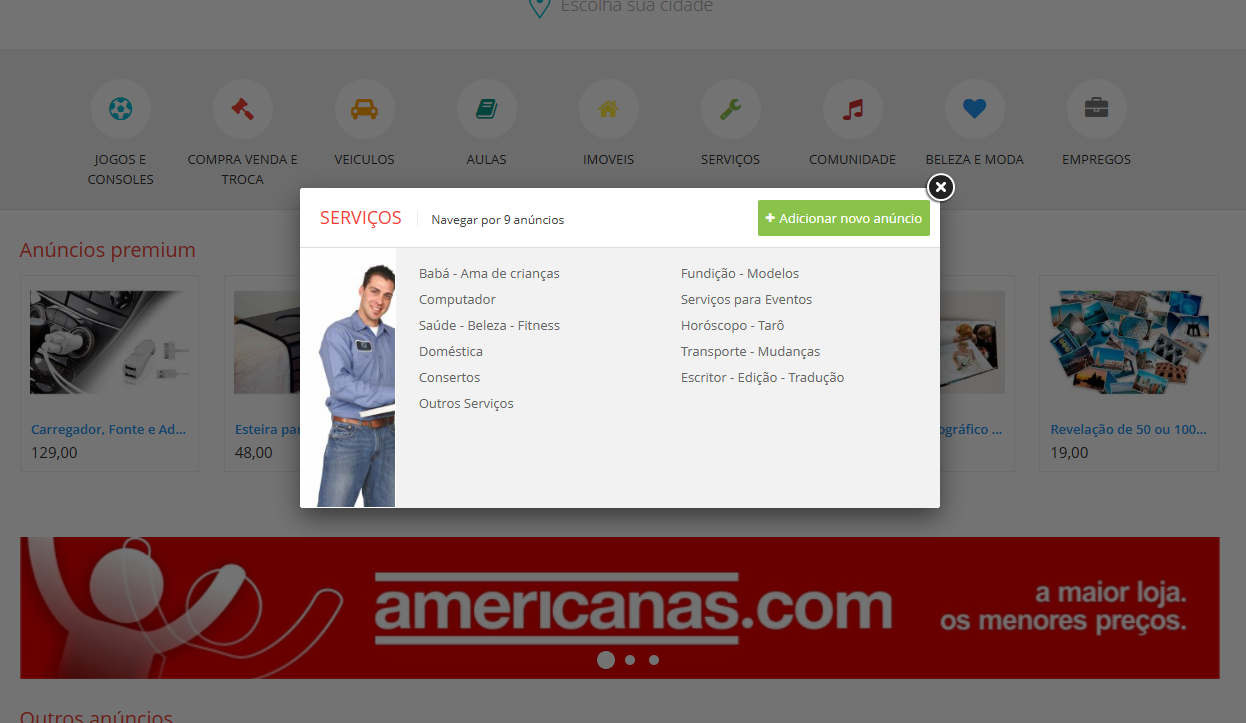The height and width of the screenshot is (723, 1246).
Task: Open Serviços para Eventos link
Action: (746, 299)
